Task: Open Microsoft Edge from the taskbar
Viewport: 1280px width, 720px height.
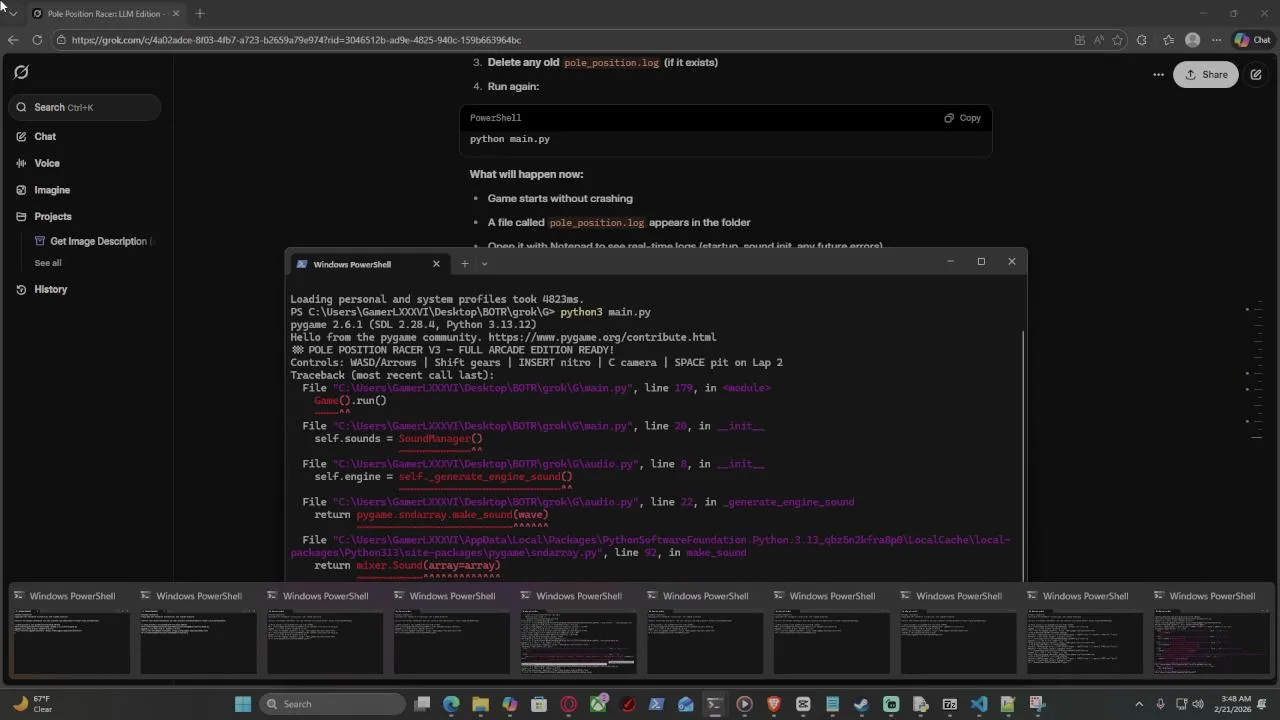Action: tap(451, 704)
